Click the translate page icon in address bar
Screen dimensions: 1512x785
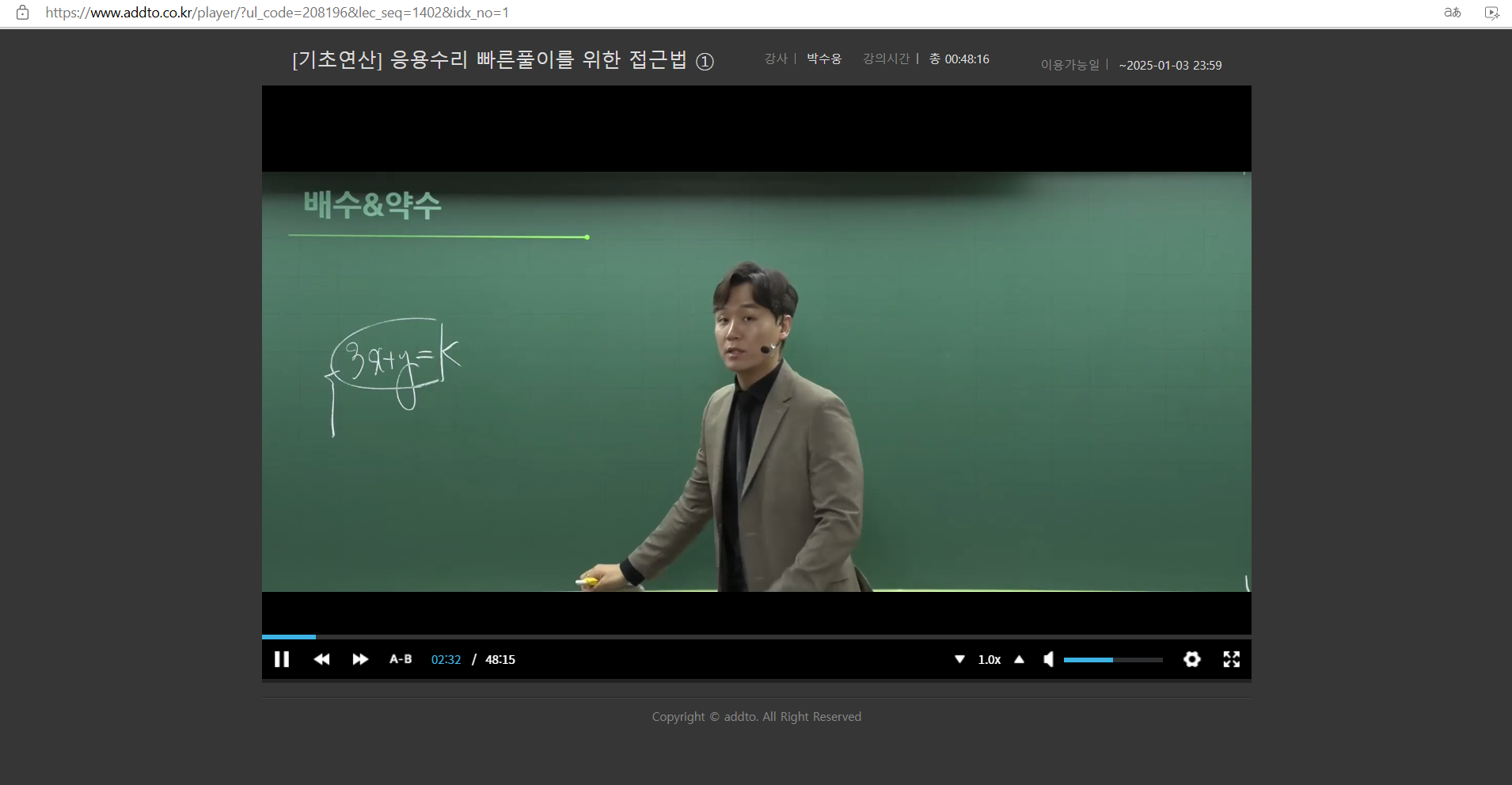(1452, 13)
